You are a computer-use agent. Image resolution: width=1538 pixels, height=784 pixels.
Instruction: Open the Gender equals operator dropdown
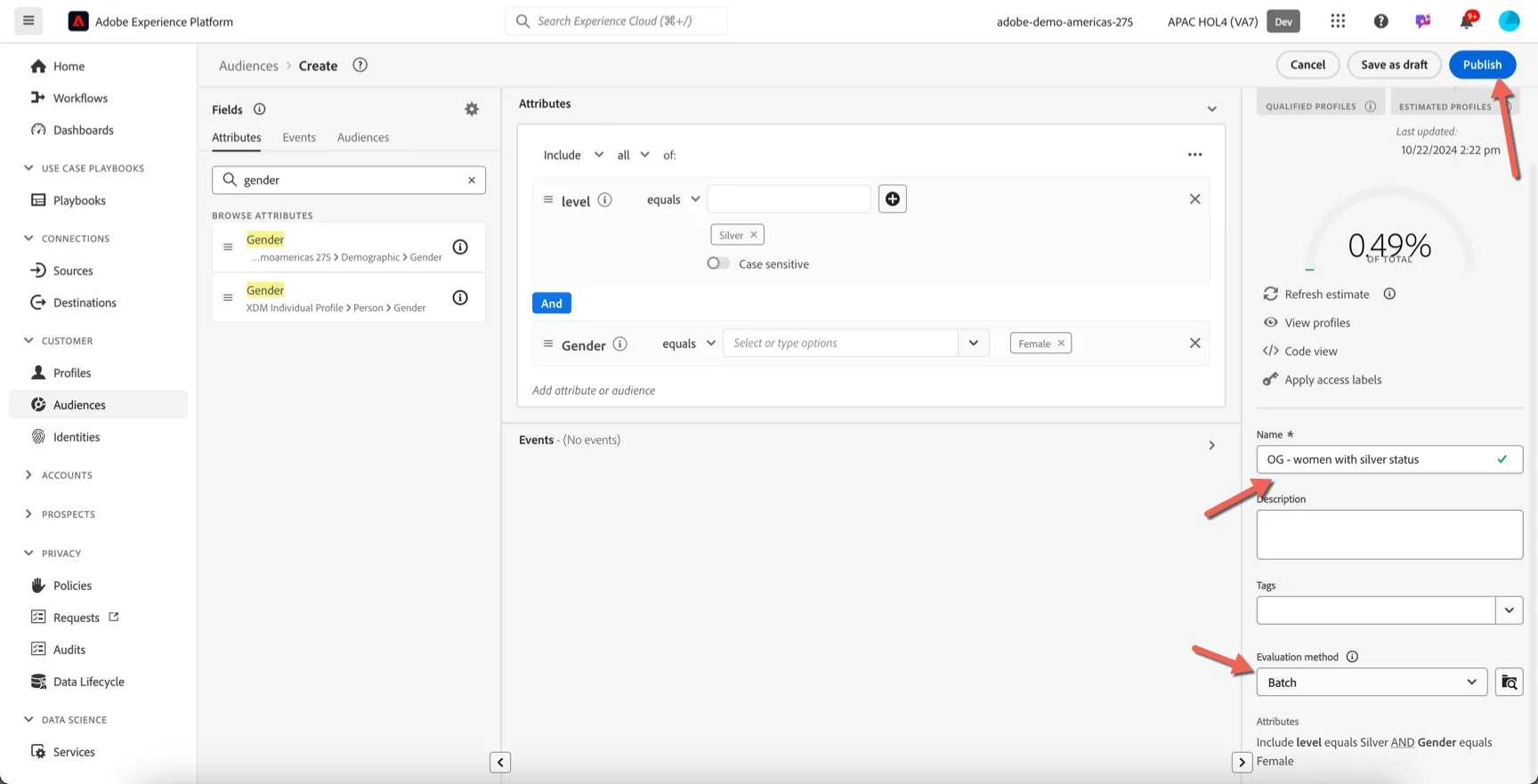point(688,344)
